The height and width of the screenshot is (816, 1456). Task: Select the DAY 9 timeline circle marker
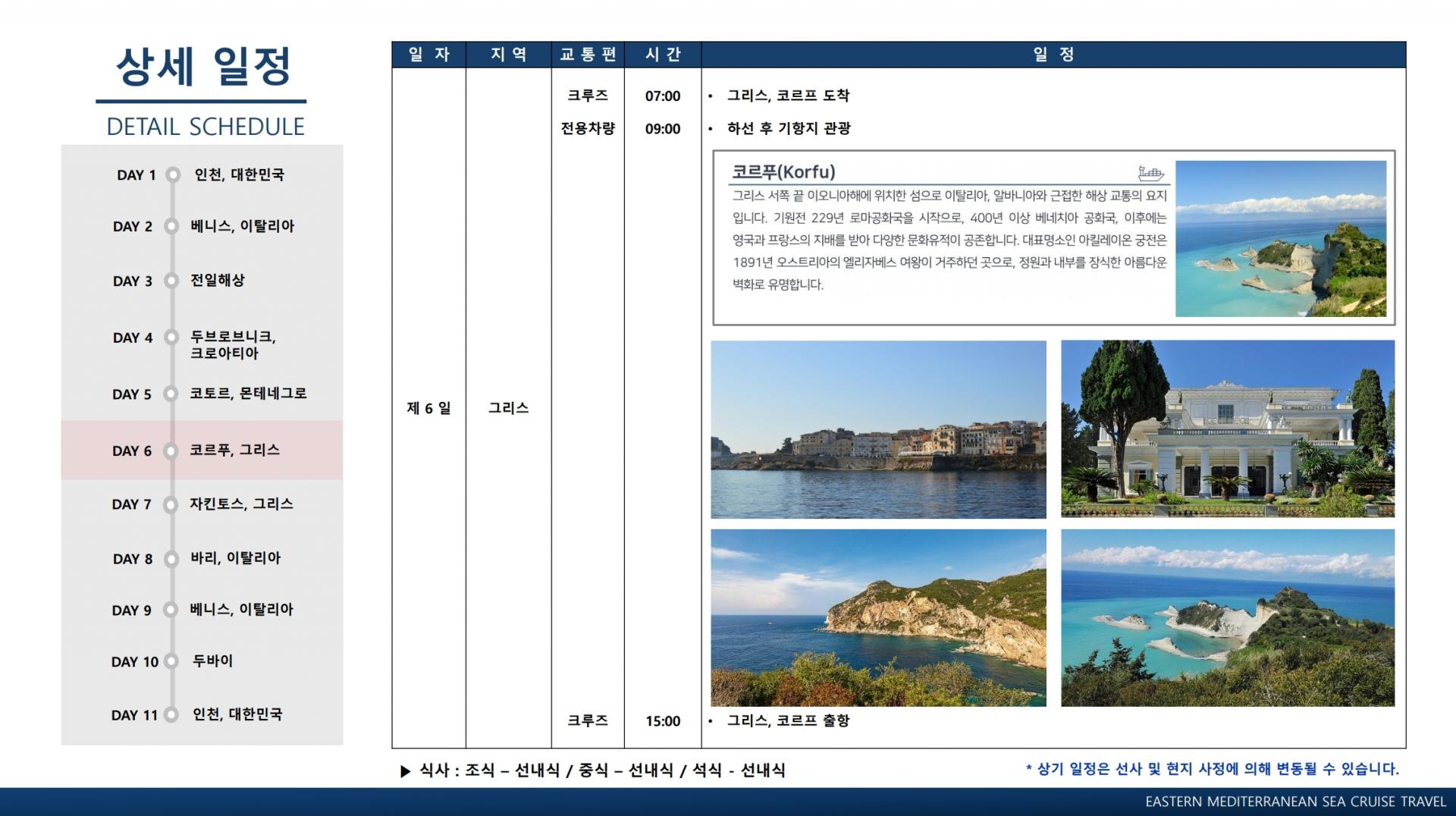click(172, 610)
